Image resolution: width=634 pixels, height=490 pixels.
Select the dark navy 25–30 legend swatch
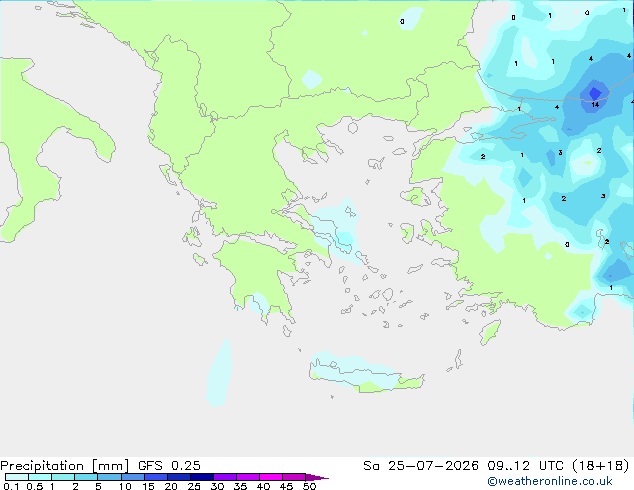202,477
